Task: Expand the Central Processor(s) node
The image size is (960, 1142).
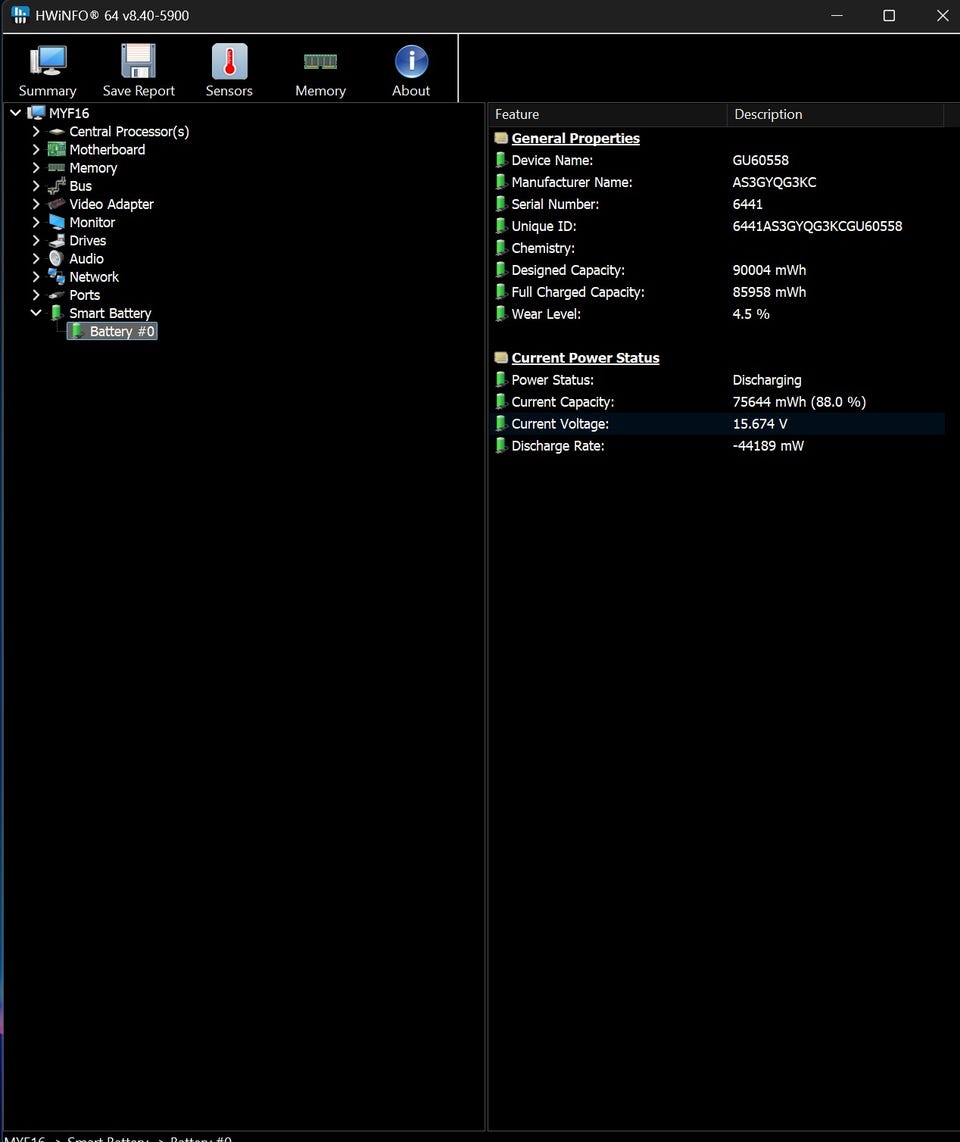Action: click(x=36, y=131)
